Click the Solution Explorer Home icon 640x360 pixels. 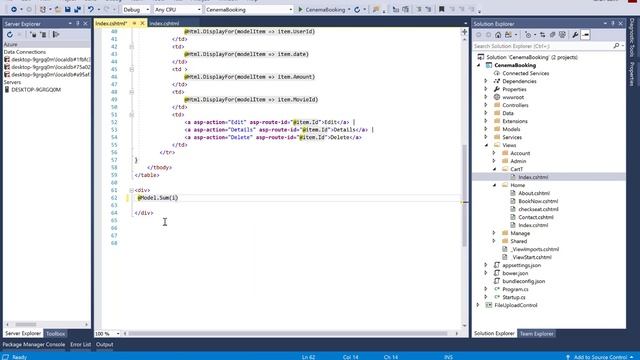pyautogui.click(x=498, y=35)
